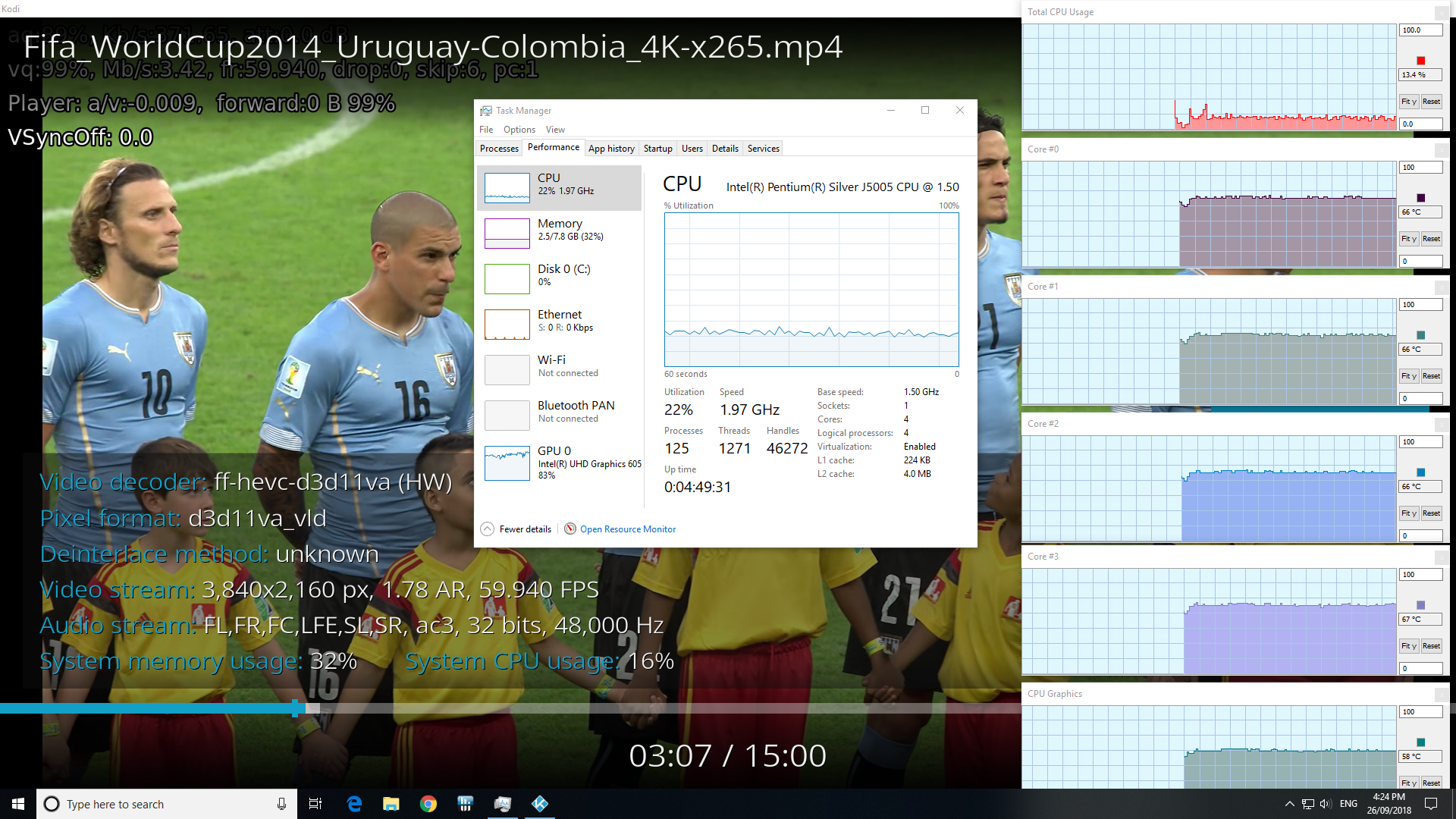Click the dark purple Core #0 color swatch
This screenshot has height=819, width=1456.
coord(1421,198)
